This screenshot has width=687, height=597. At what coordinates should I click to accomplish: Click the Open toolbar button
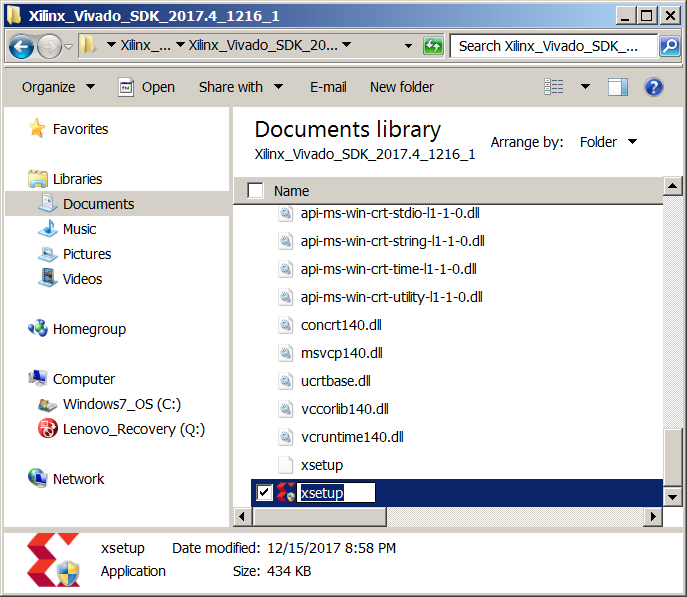point(146,87)
